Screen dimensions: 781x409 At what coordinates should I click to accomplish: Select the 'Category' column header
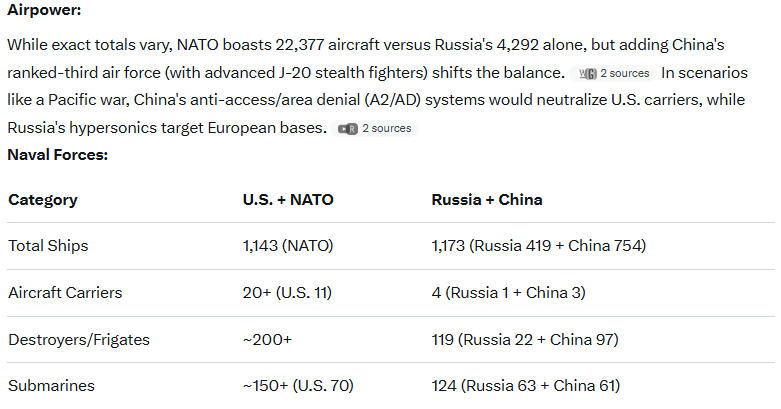pyautogui.click(x=43, y=200)
